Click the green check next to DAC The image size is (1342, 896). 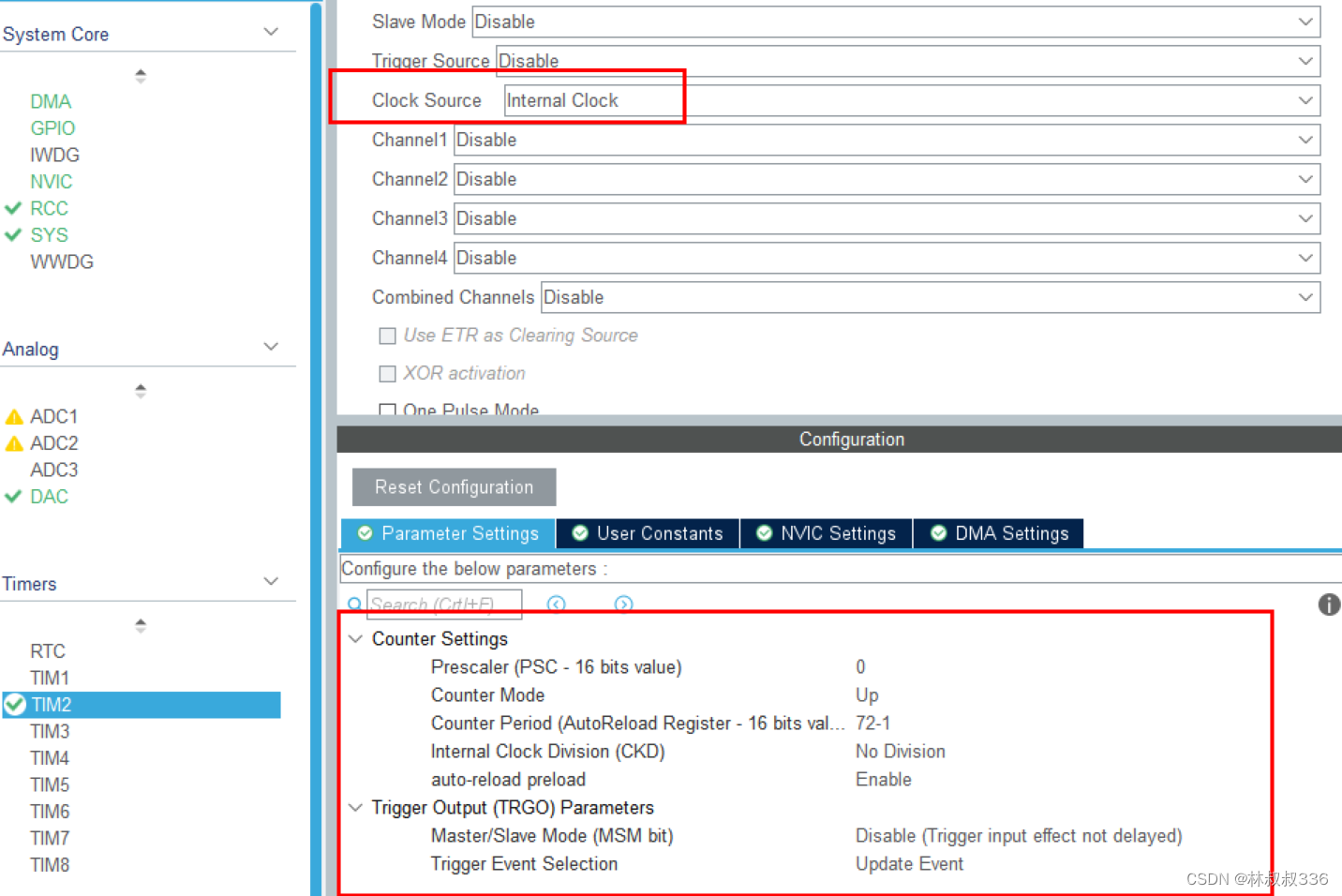click(x=13, y=497)
